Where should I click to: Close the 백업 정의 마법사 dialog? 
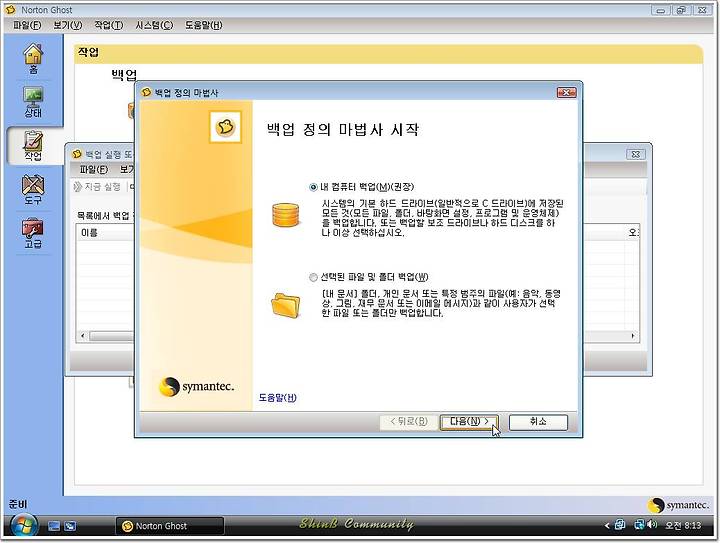(567, 93)
